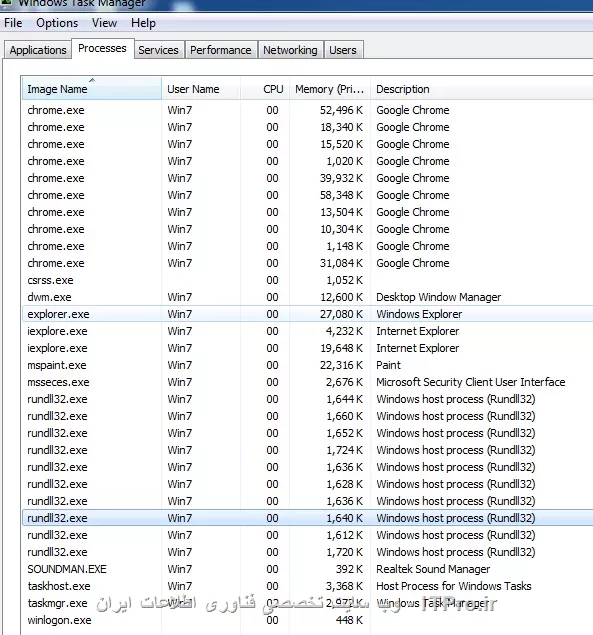This screenshot has height=635, width=593.
Task: Select iexplore.exe using 4,232 K
Action: [x=308, y=331]
